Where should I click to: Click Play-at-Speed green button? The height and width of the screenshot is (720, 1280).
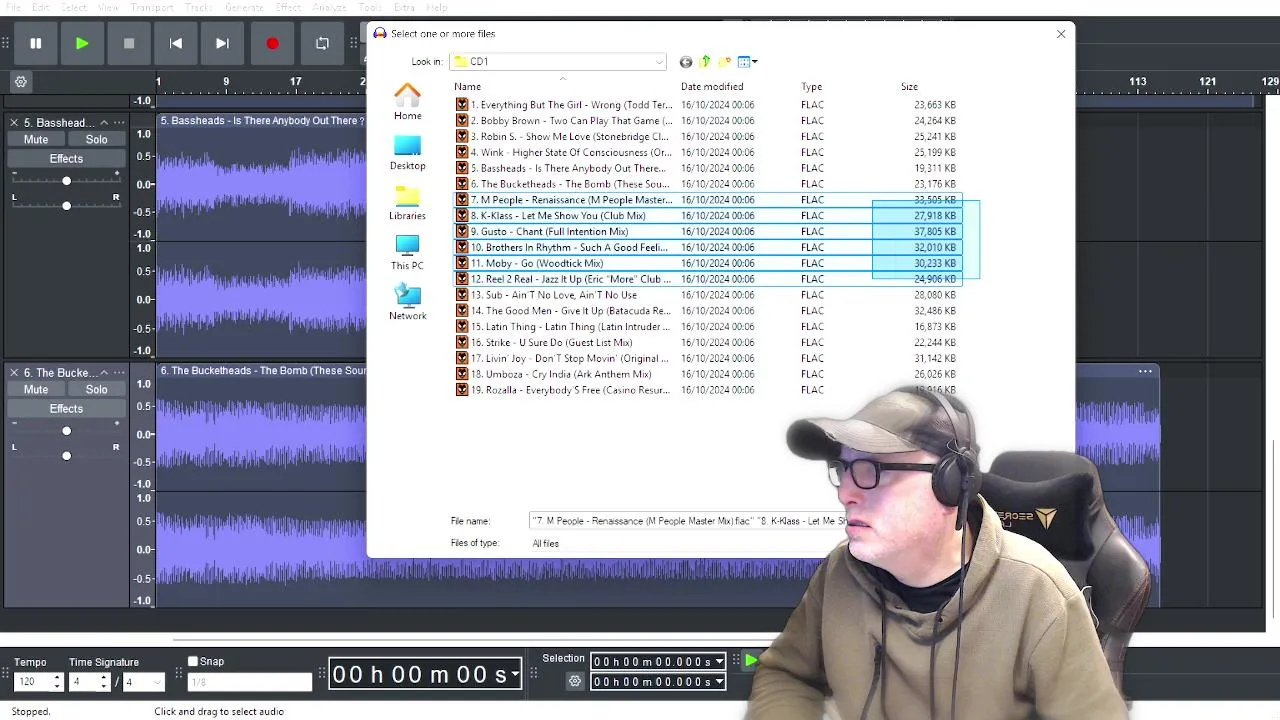[x=751, y=660]
